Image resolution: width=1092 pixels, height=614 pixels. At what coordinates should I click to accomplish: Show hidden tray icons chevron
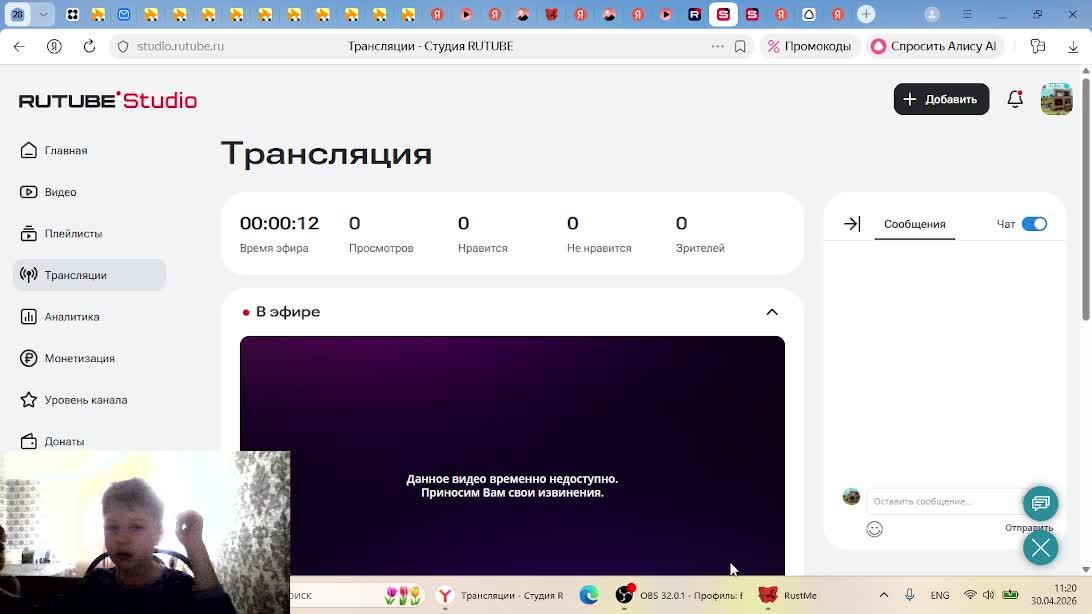pos(884,595)
